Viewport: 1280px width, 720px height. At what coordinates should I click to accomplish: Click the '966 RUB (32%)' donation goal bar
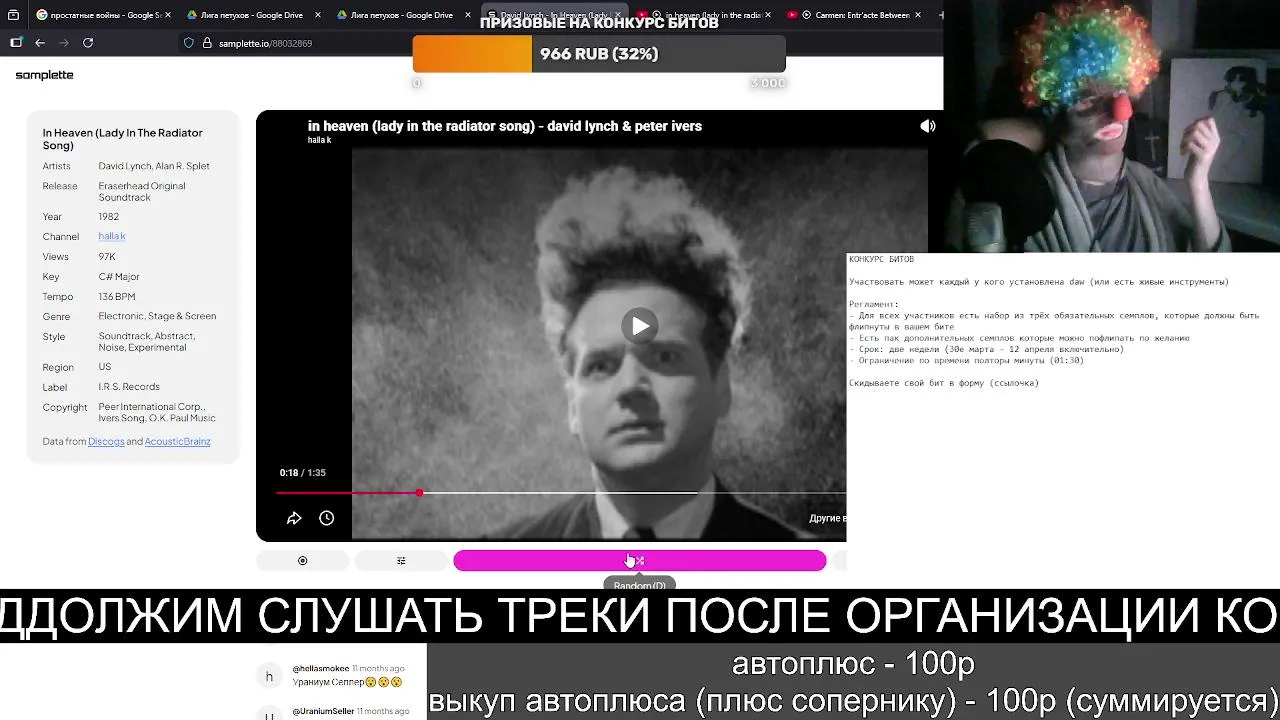pyautogui.click(x=599, y=54)
